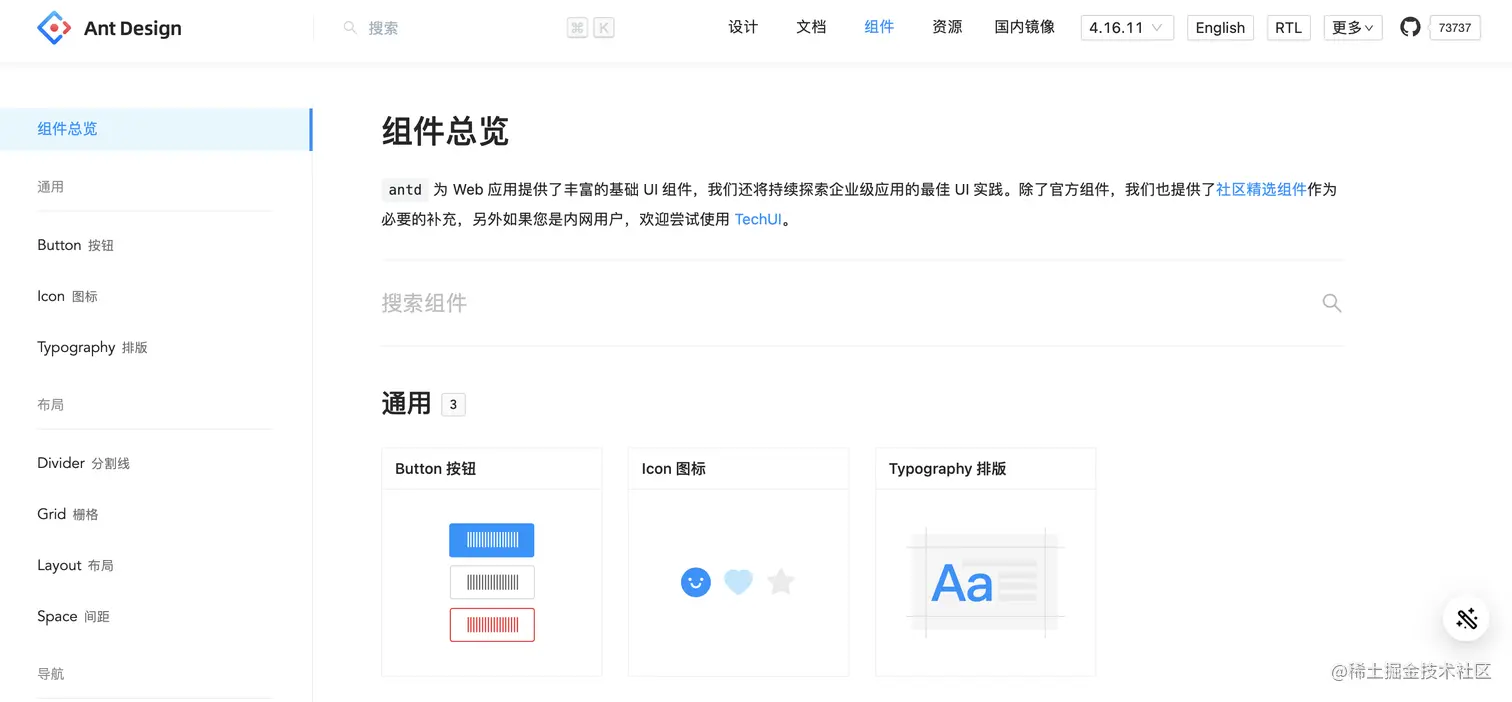Switch language with the English button
The image size is (1512, 702).
[1220, 28]
